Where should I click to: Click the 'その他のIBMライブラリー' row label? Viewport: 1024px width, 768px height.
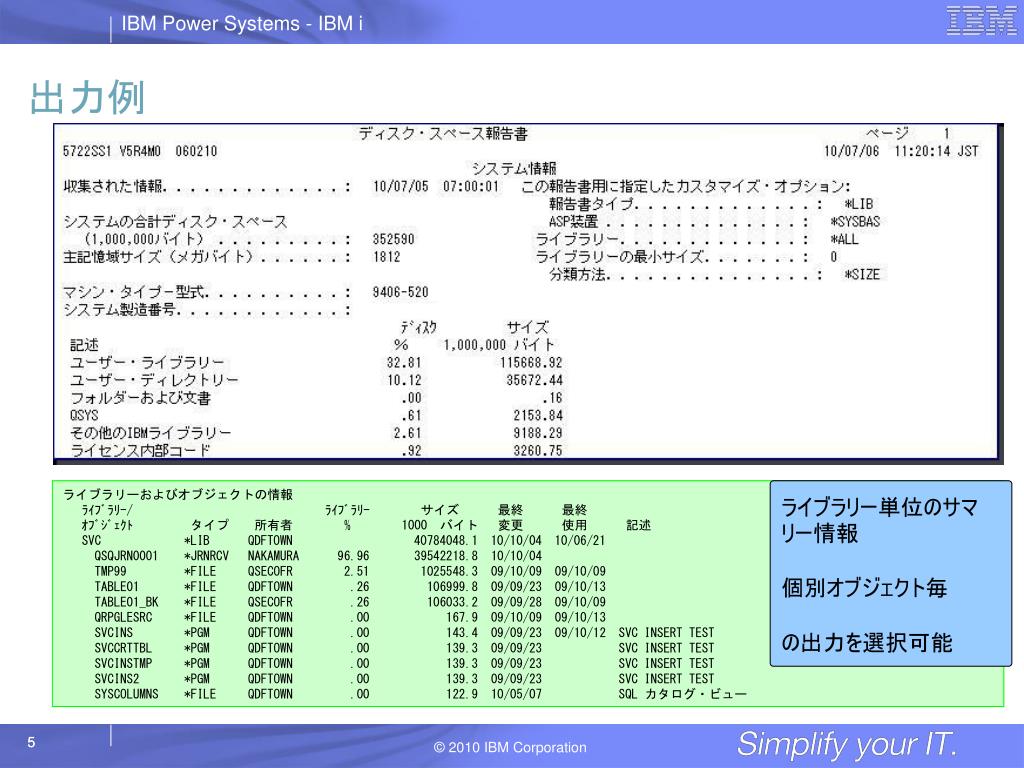point(151,434)
